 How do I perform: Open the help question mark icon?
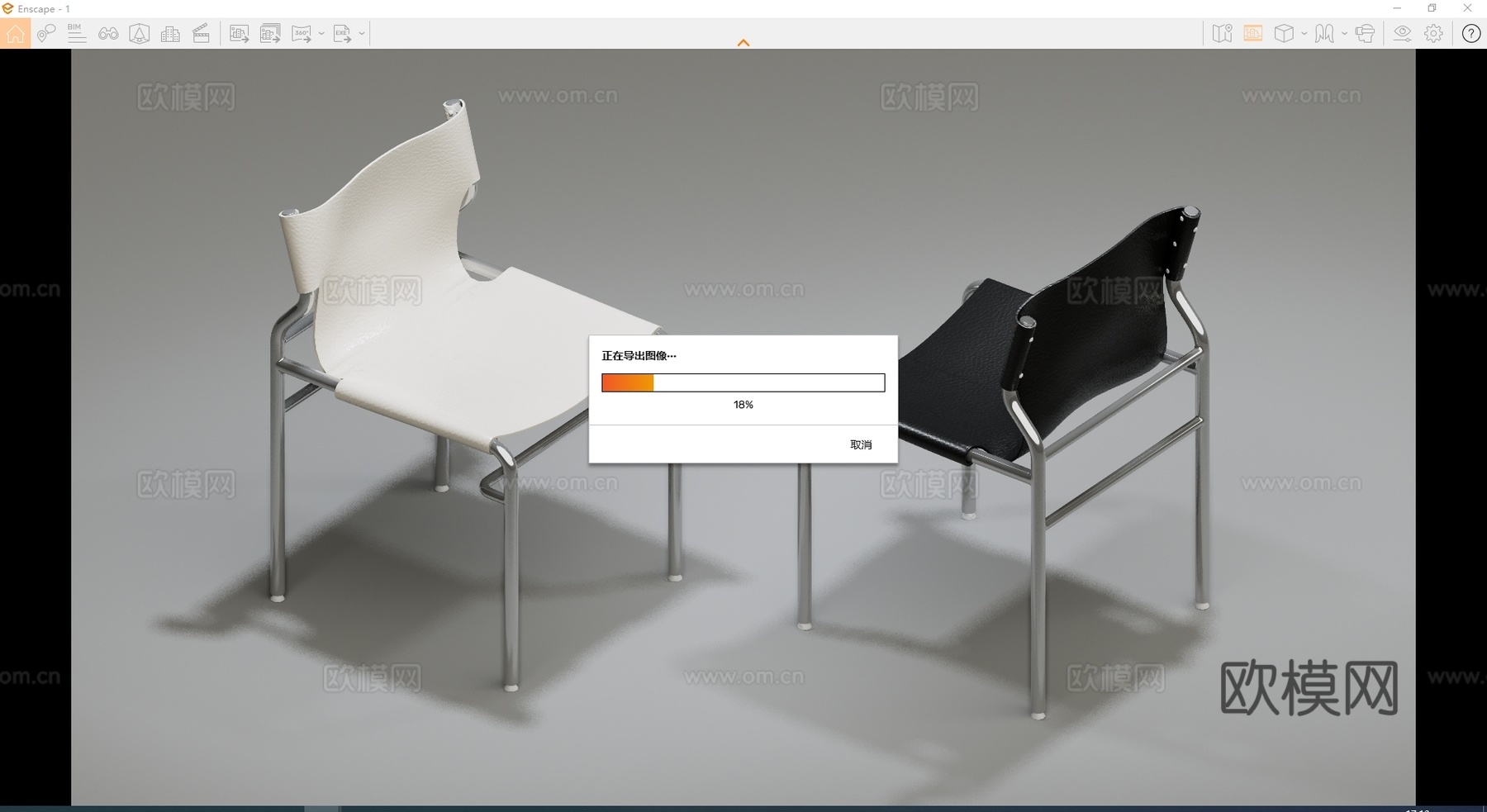pos(1471,34)
